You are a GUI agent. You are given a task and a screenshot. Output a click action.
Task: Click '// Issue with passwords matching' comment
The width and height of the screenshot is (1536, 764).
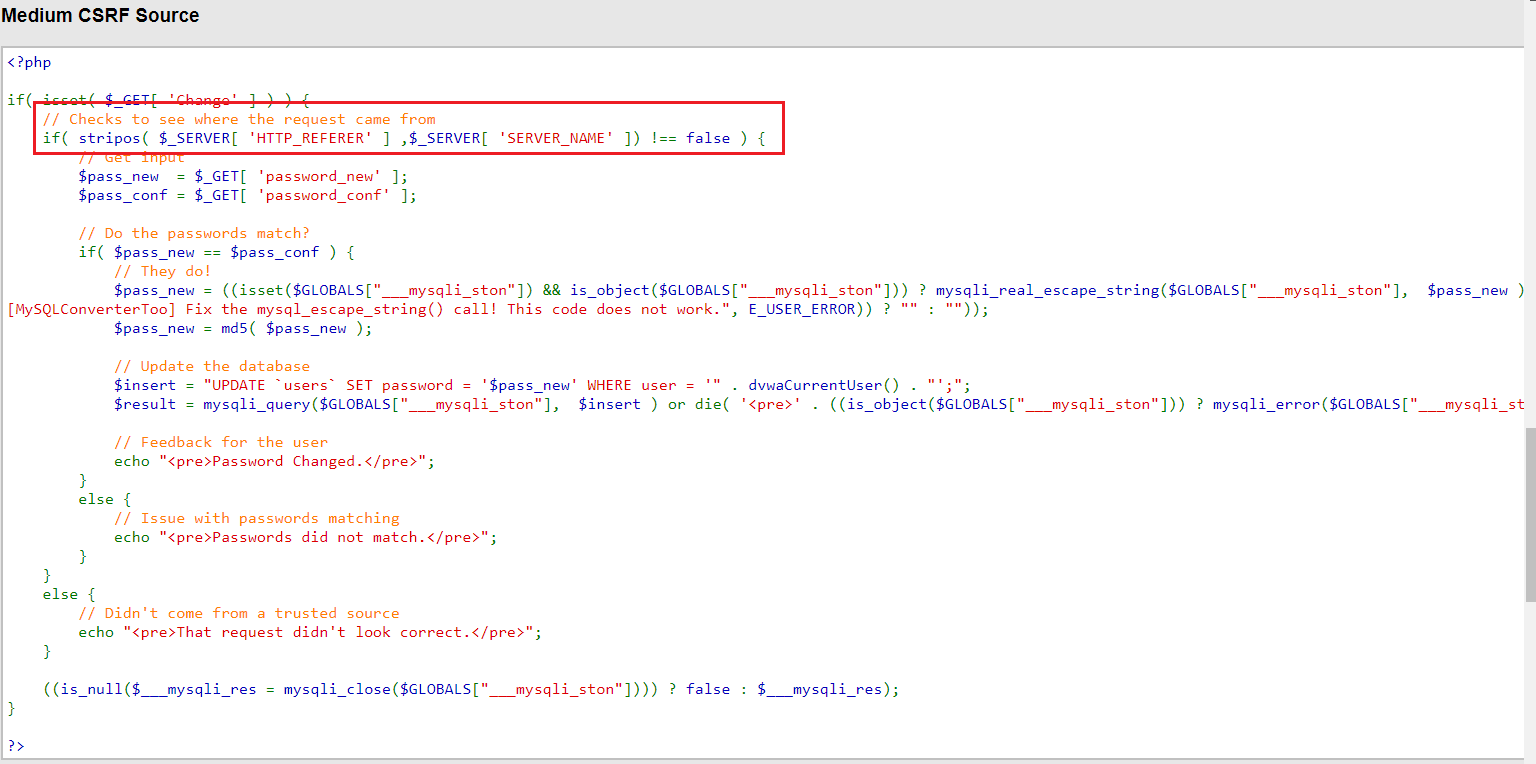click(257, 518)
